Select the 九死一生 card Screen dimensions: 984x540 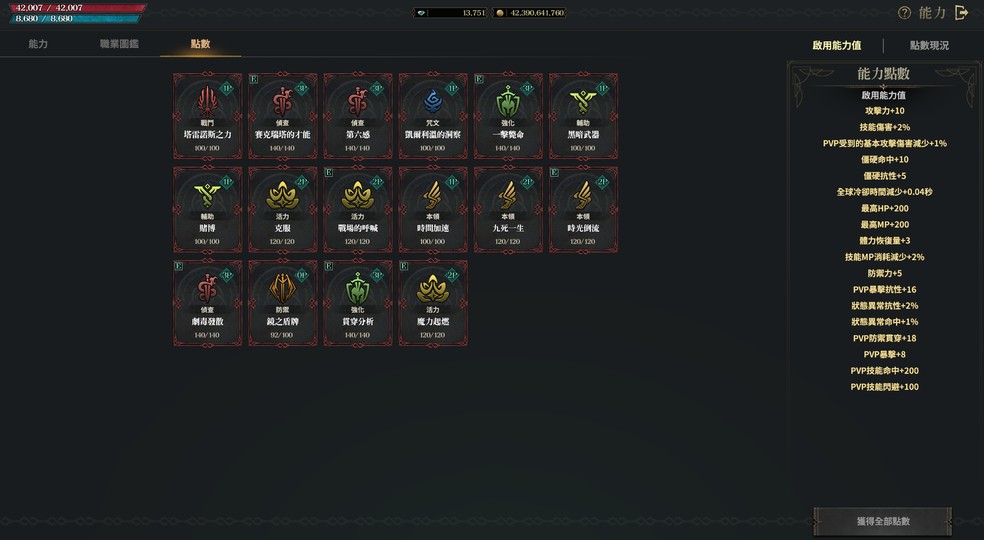[x=508, y=210]
